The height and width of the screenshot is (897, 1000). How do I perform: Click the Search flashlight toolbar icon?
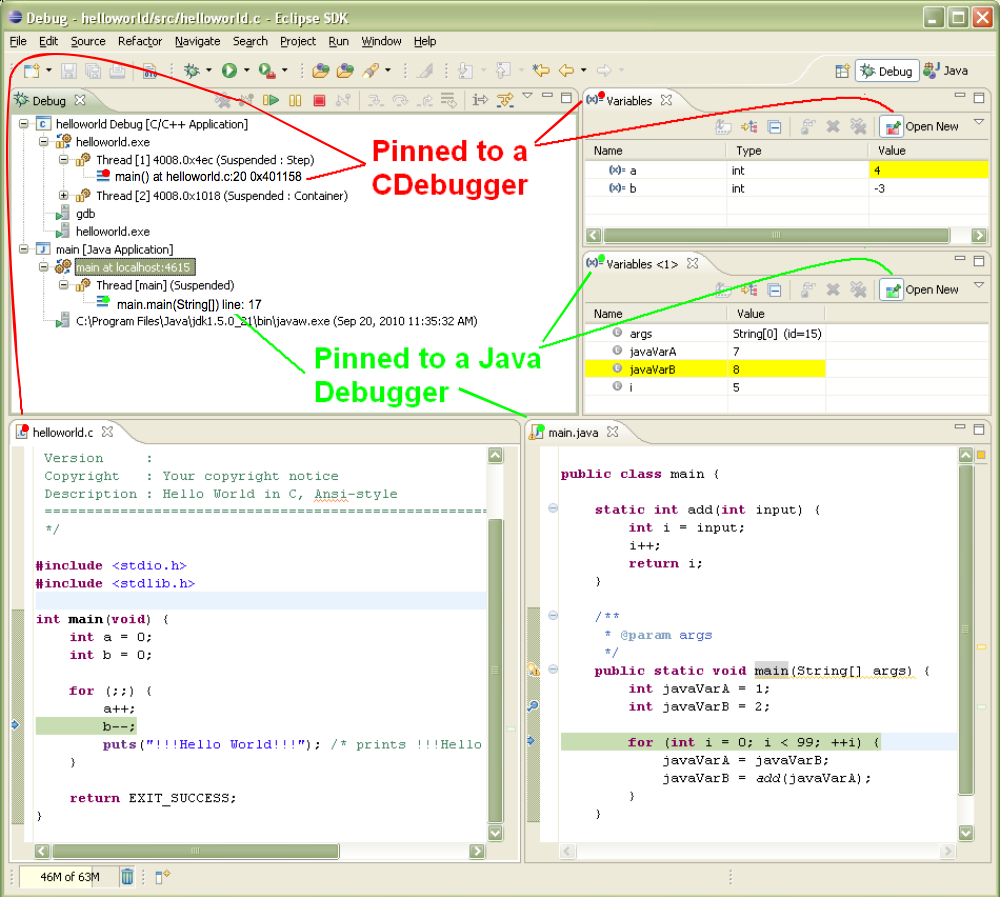[371, 70]
